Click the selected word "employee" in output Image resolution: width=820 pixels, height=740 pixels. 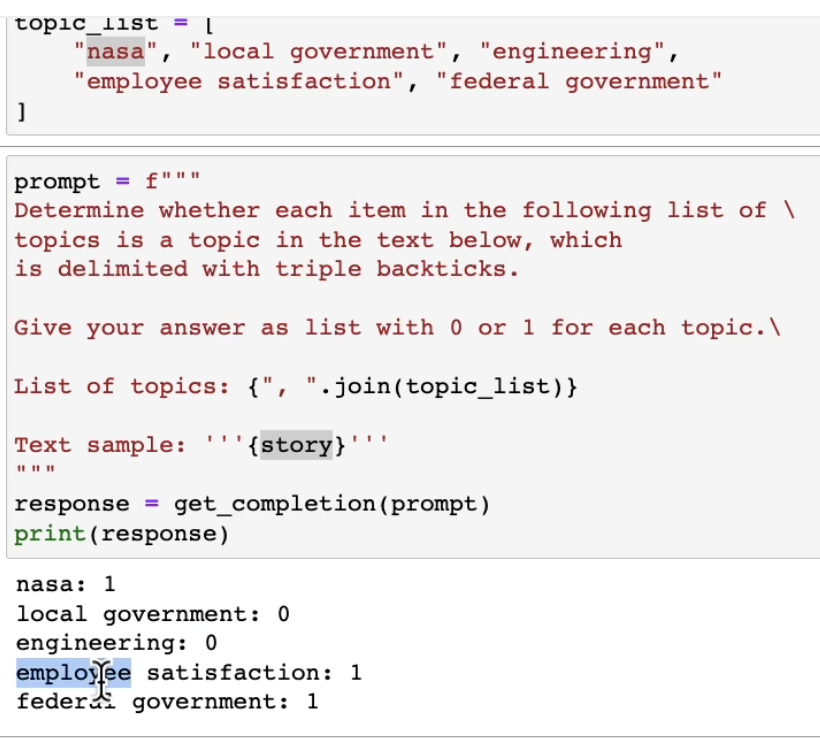tap(73, 673)
